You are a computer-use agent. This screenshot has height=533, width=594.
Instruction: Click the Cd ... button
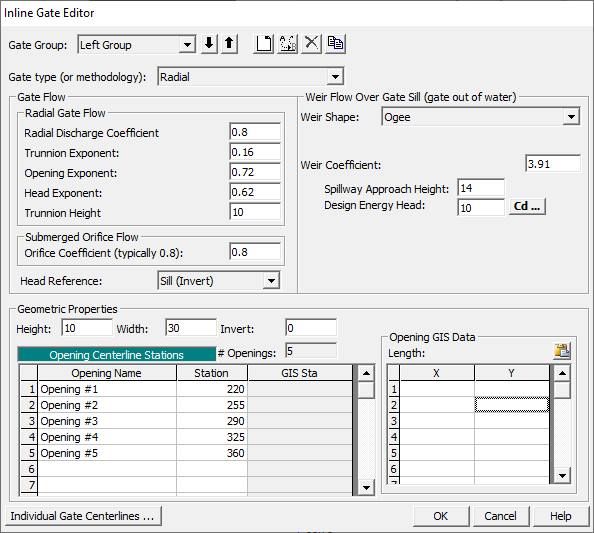point(527,206)
